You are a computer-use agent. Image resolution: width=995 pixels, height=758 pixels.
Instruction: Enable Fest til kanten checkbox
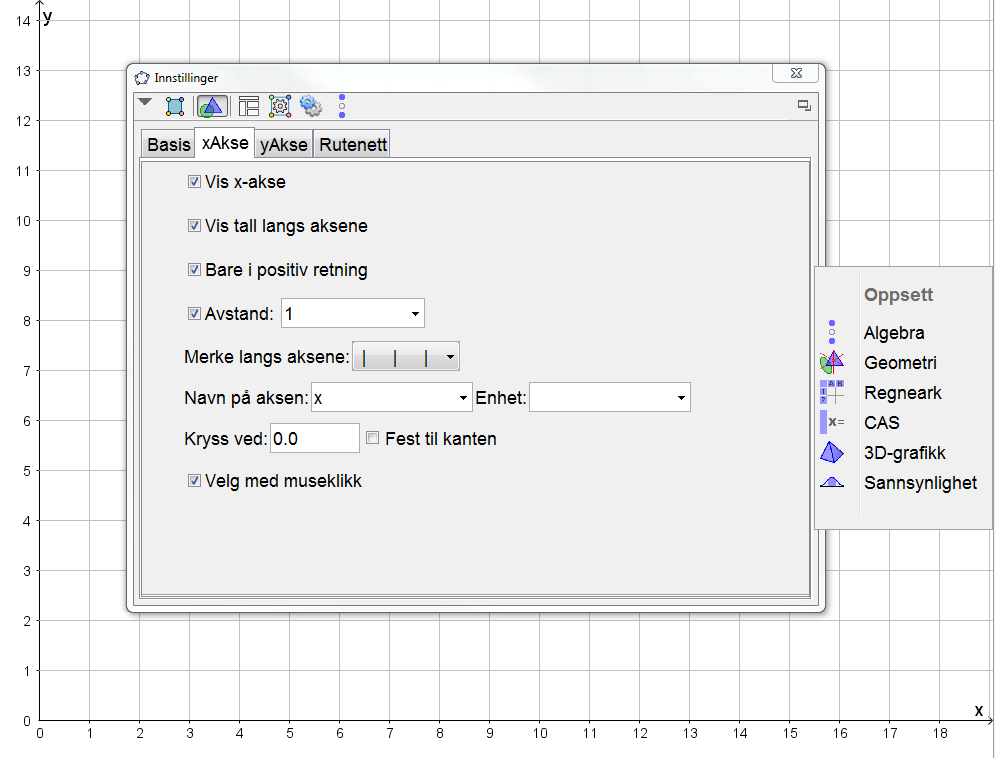[373, 438]
